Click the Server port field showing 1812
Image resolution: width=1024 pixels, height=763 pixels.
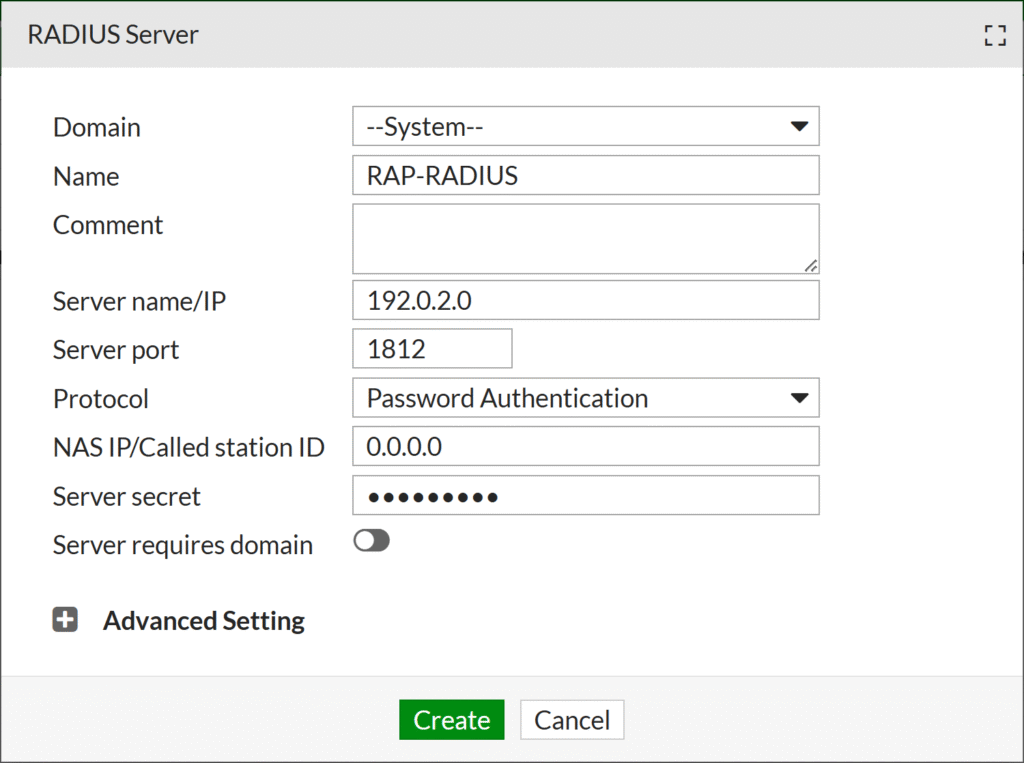pyautogui.click(x=431, y=348)
